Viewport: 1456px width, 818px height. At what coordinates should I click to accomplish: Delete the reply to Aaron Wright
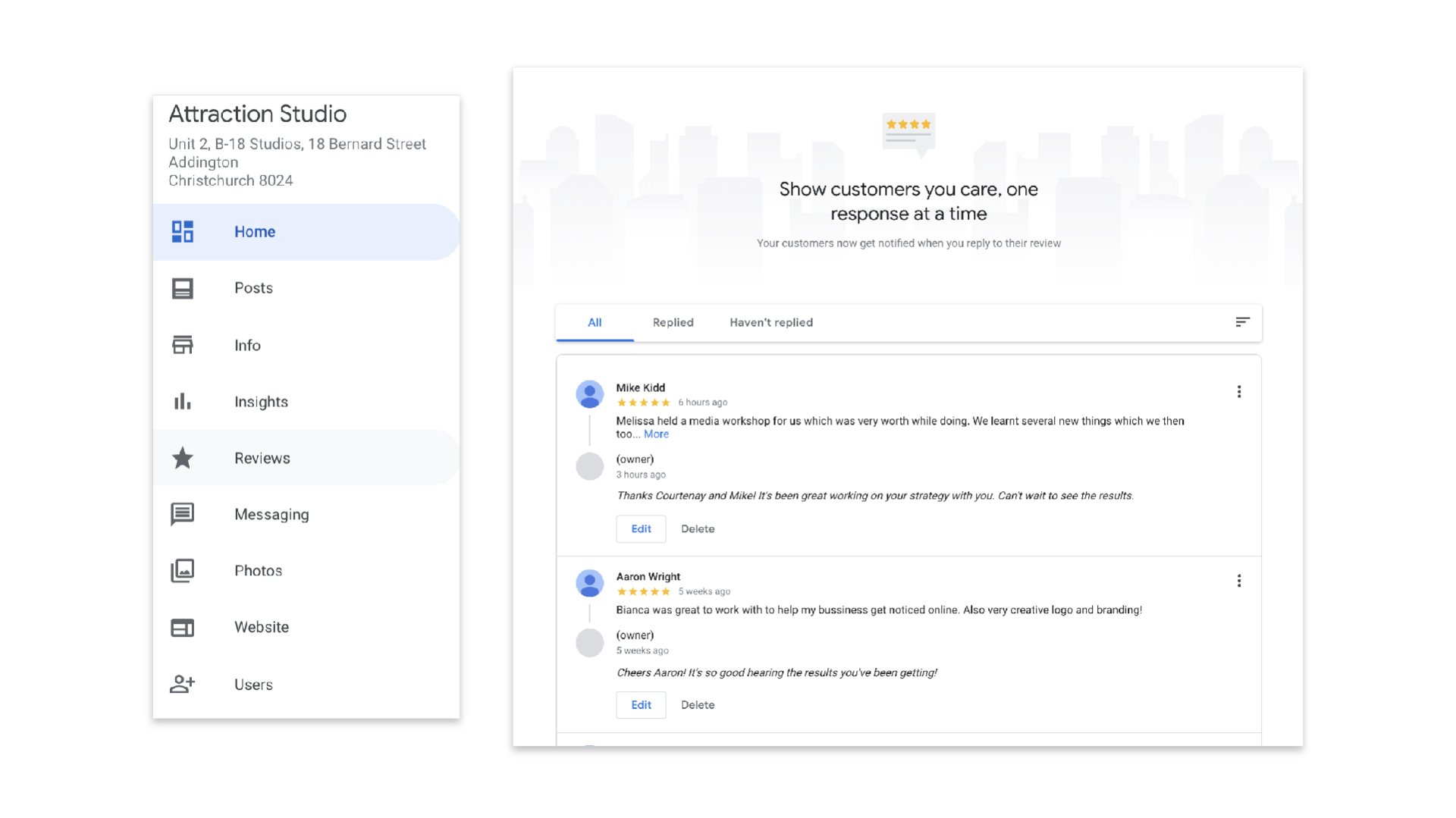coord(698,705)
